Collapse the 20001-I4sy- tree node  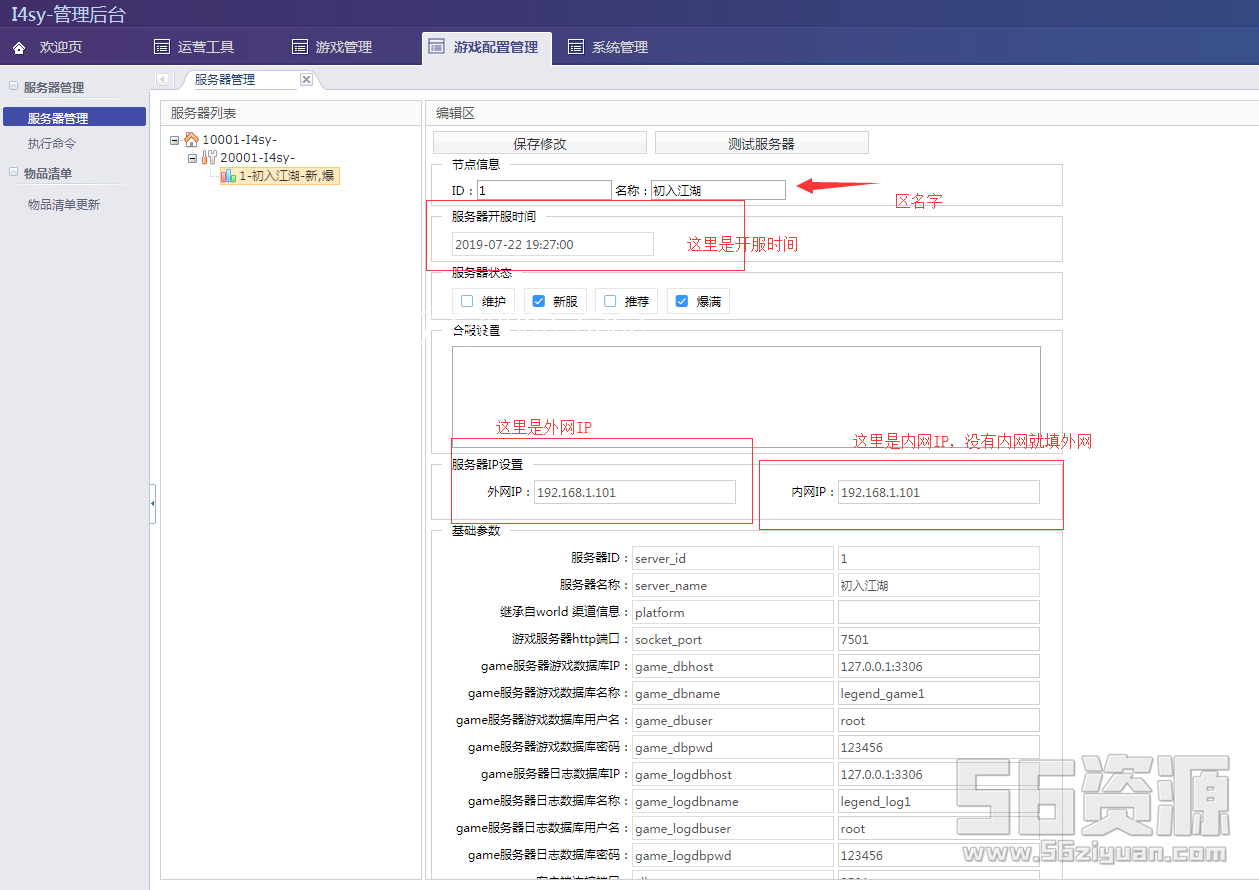193,158
